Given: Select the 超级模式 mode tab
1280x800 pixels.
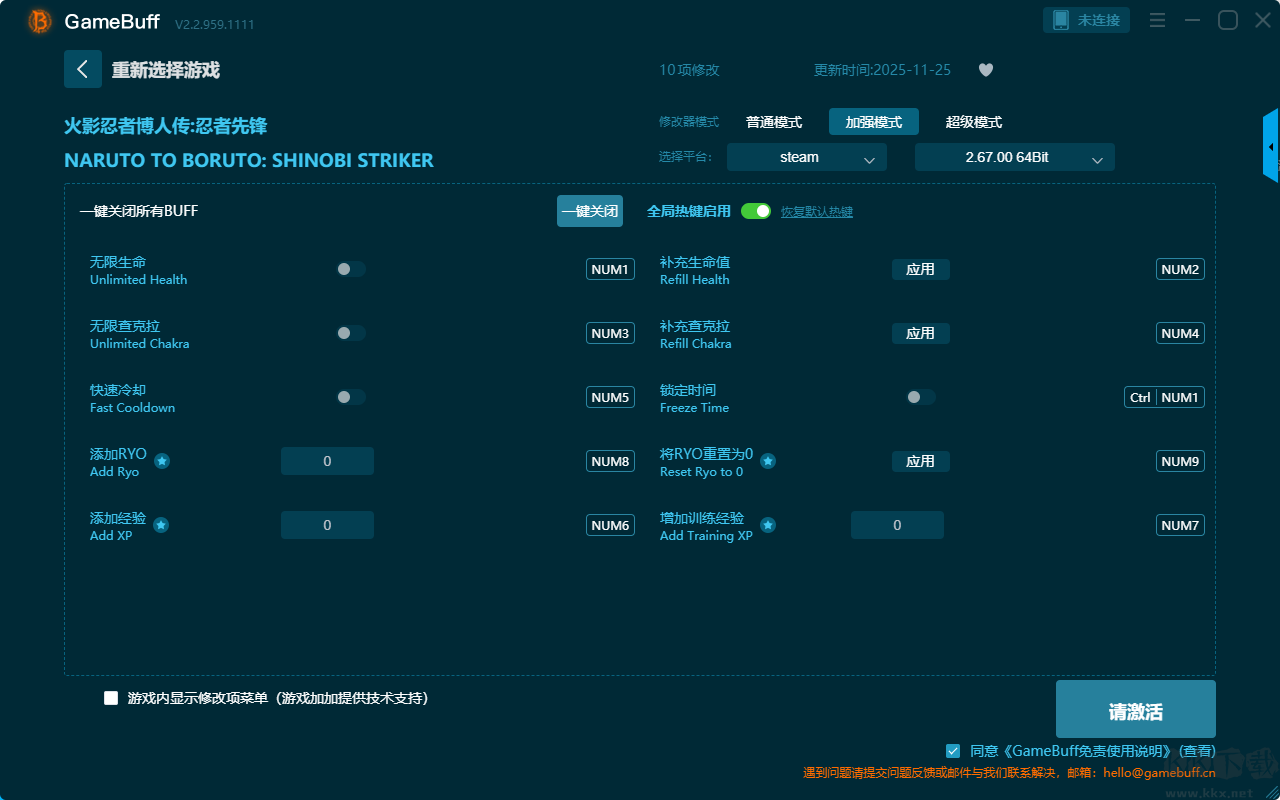Looking at the screenshot, I should point(973,122).
